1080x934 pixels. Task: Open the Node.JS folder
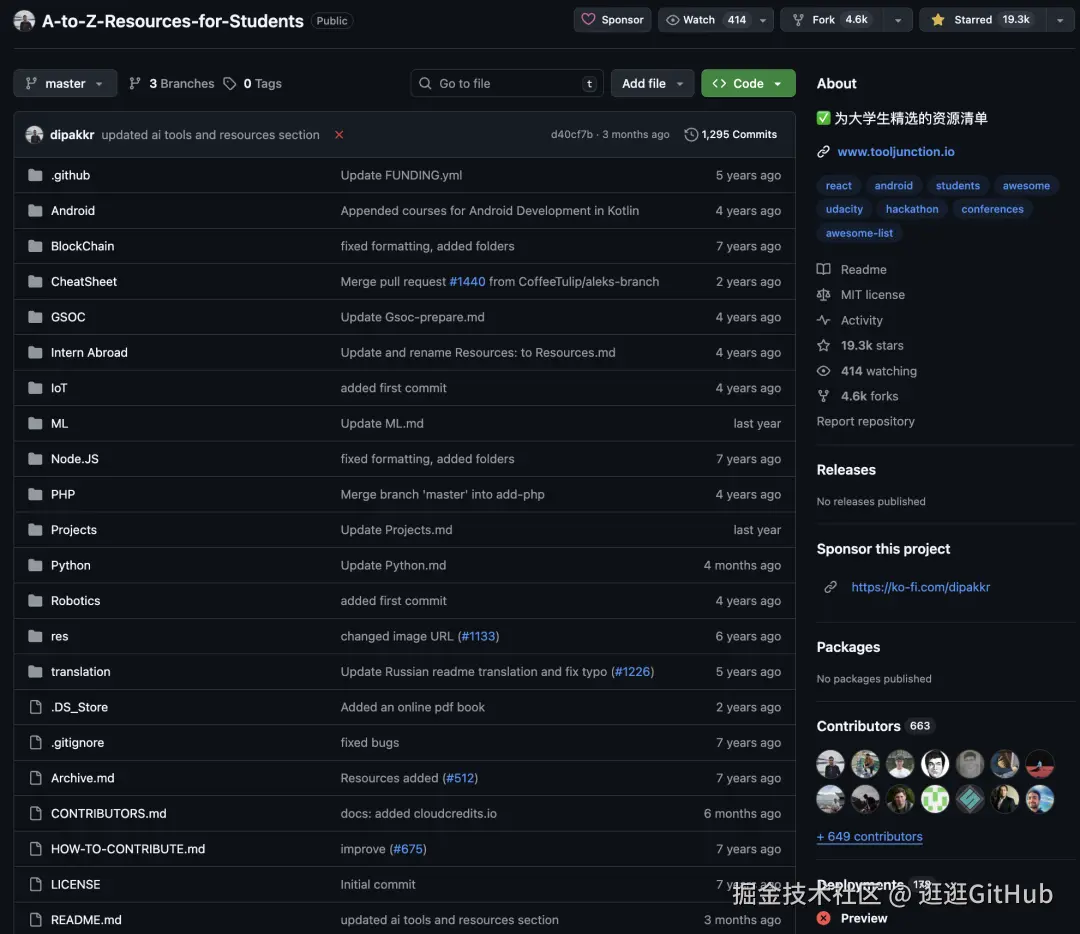point(75,459)
